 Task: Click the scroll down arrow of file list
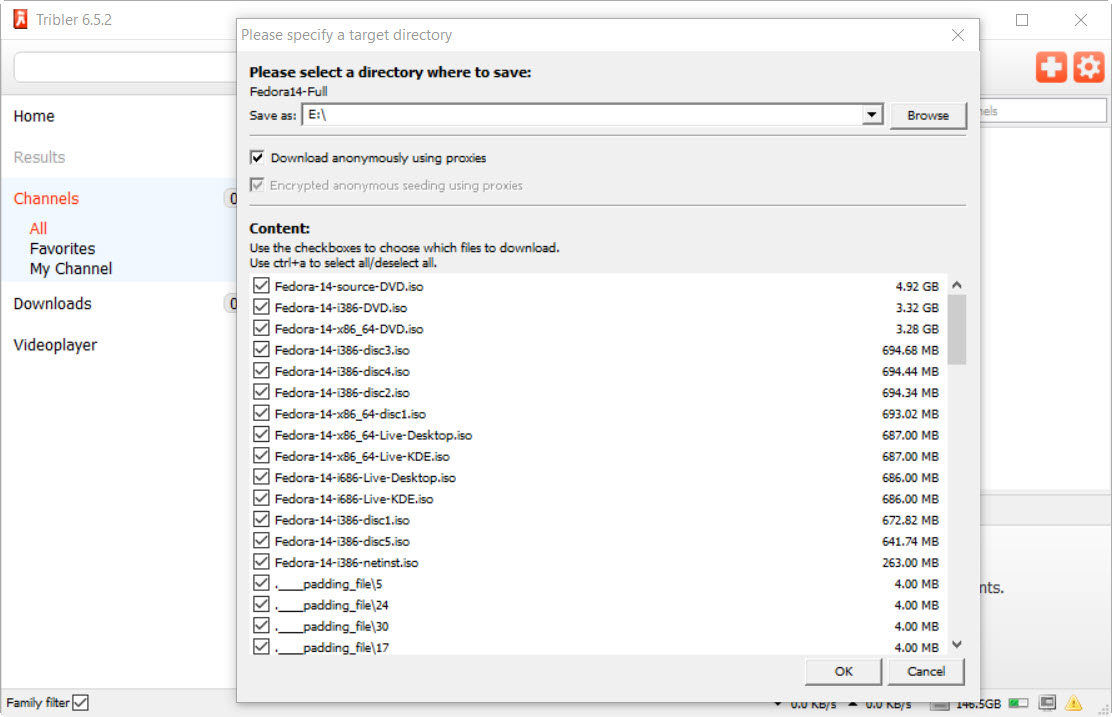(957, 644)
